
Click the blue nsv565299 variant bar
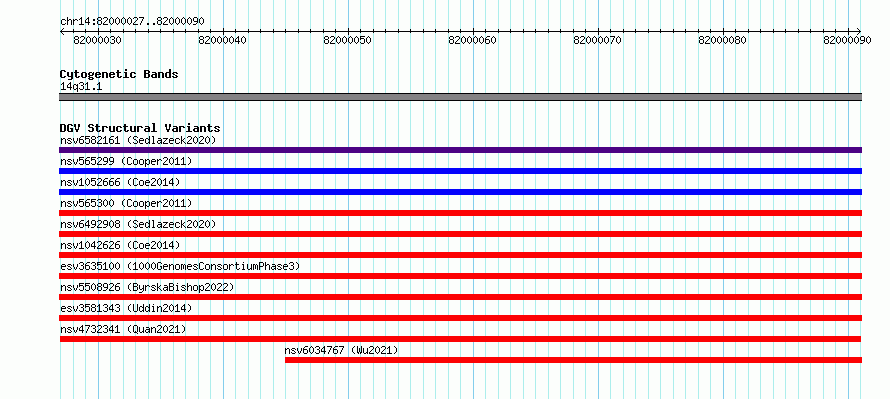(x=460, y=171)
